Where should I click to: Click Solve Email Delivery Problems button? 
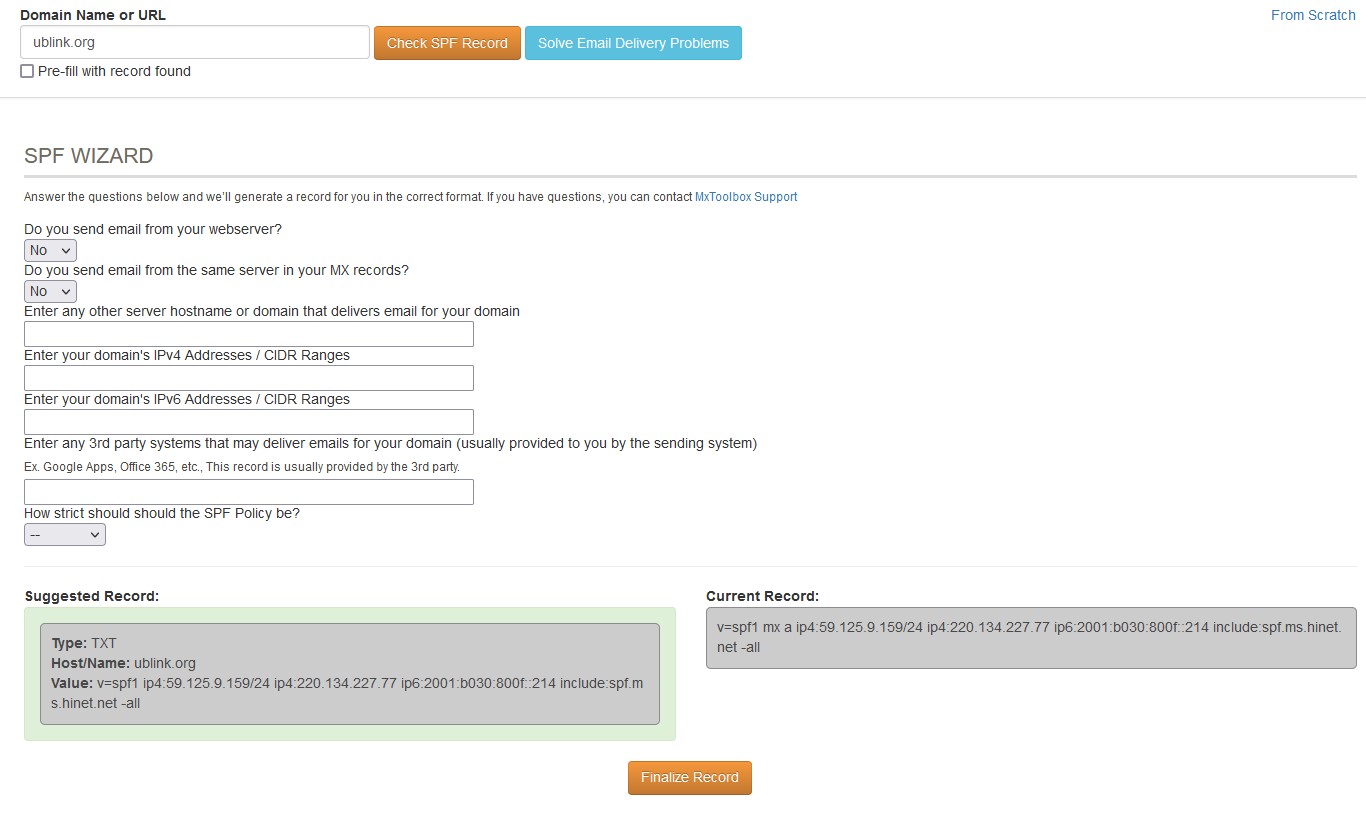pos(633,43)
